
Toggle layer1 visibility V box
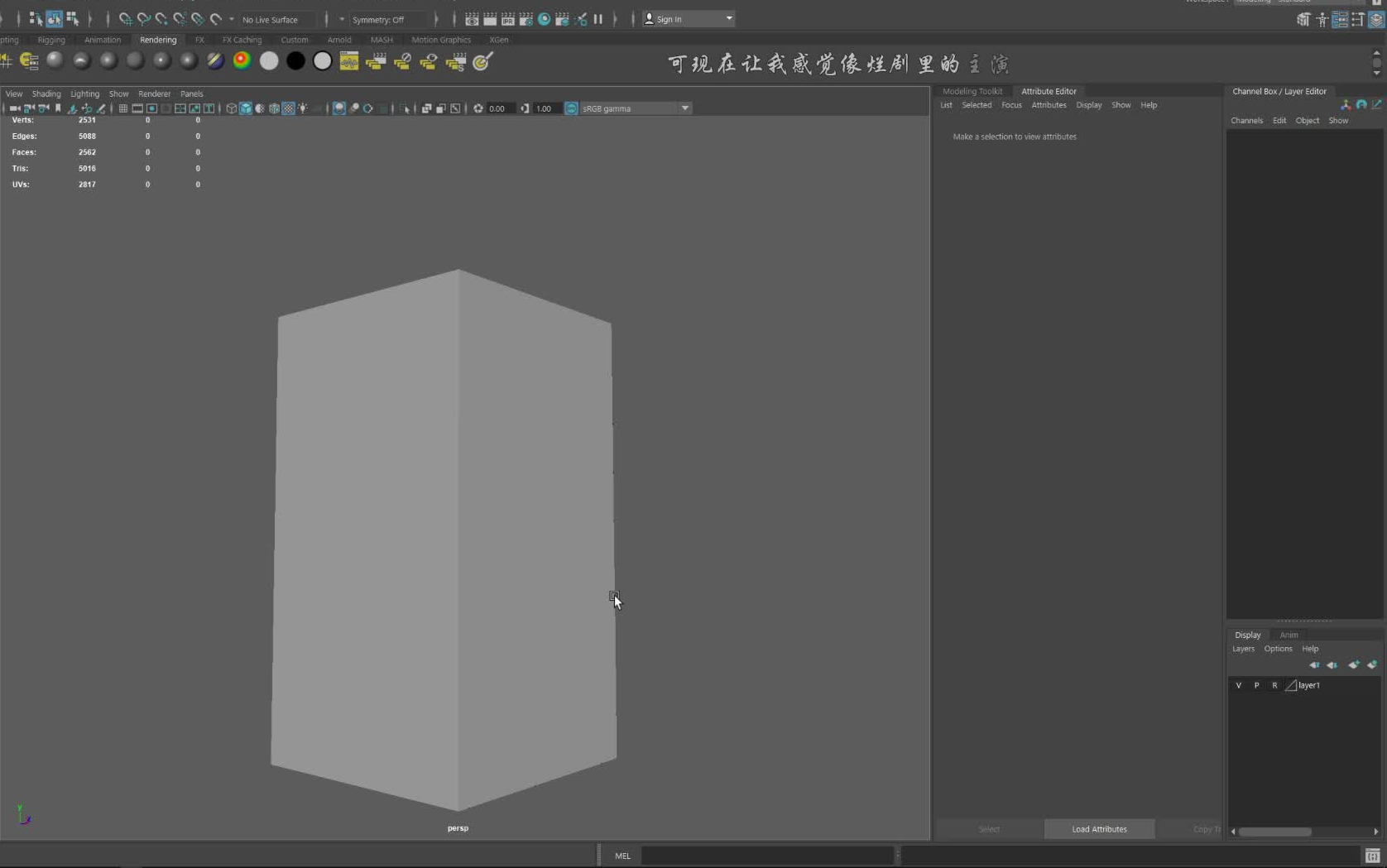point(1239,685)
